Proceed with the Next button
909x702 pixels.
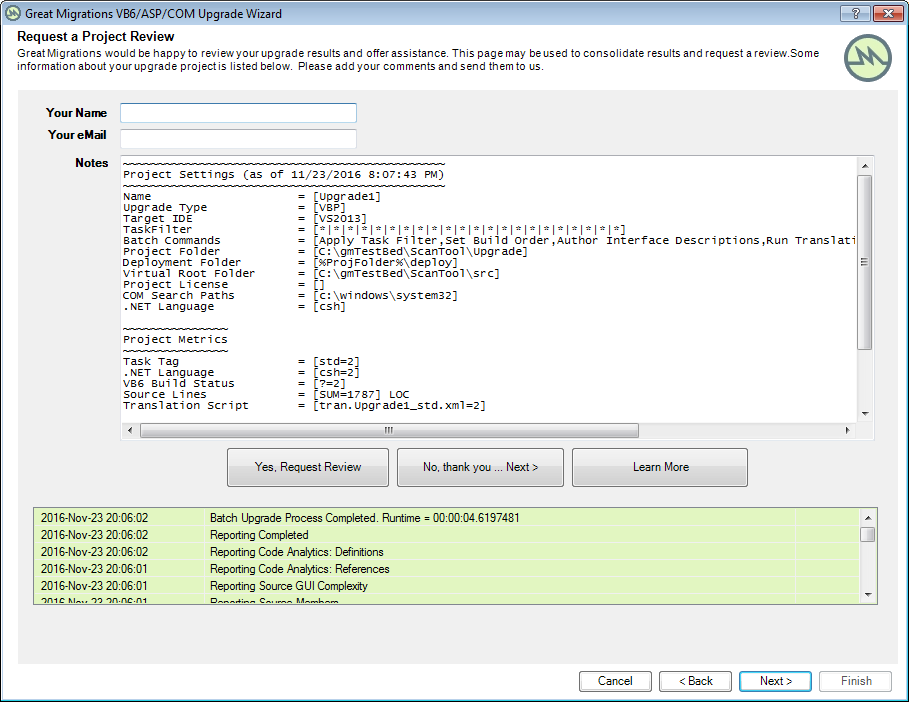[x=775, y=681]
